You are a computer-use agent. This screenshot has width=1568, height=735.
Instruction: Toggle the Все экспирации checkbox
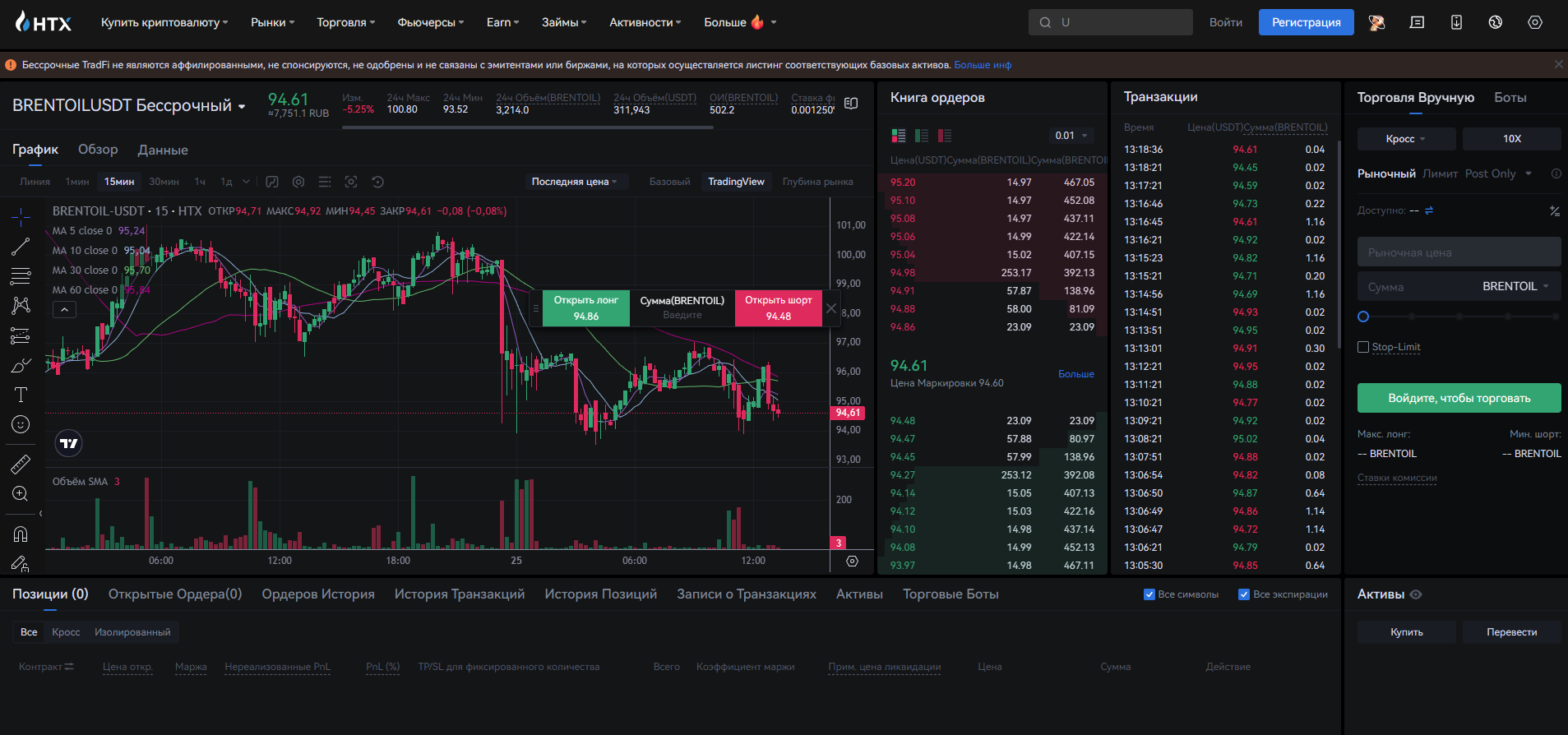pyautogui.click(x=1244, y=594)
